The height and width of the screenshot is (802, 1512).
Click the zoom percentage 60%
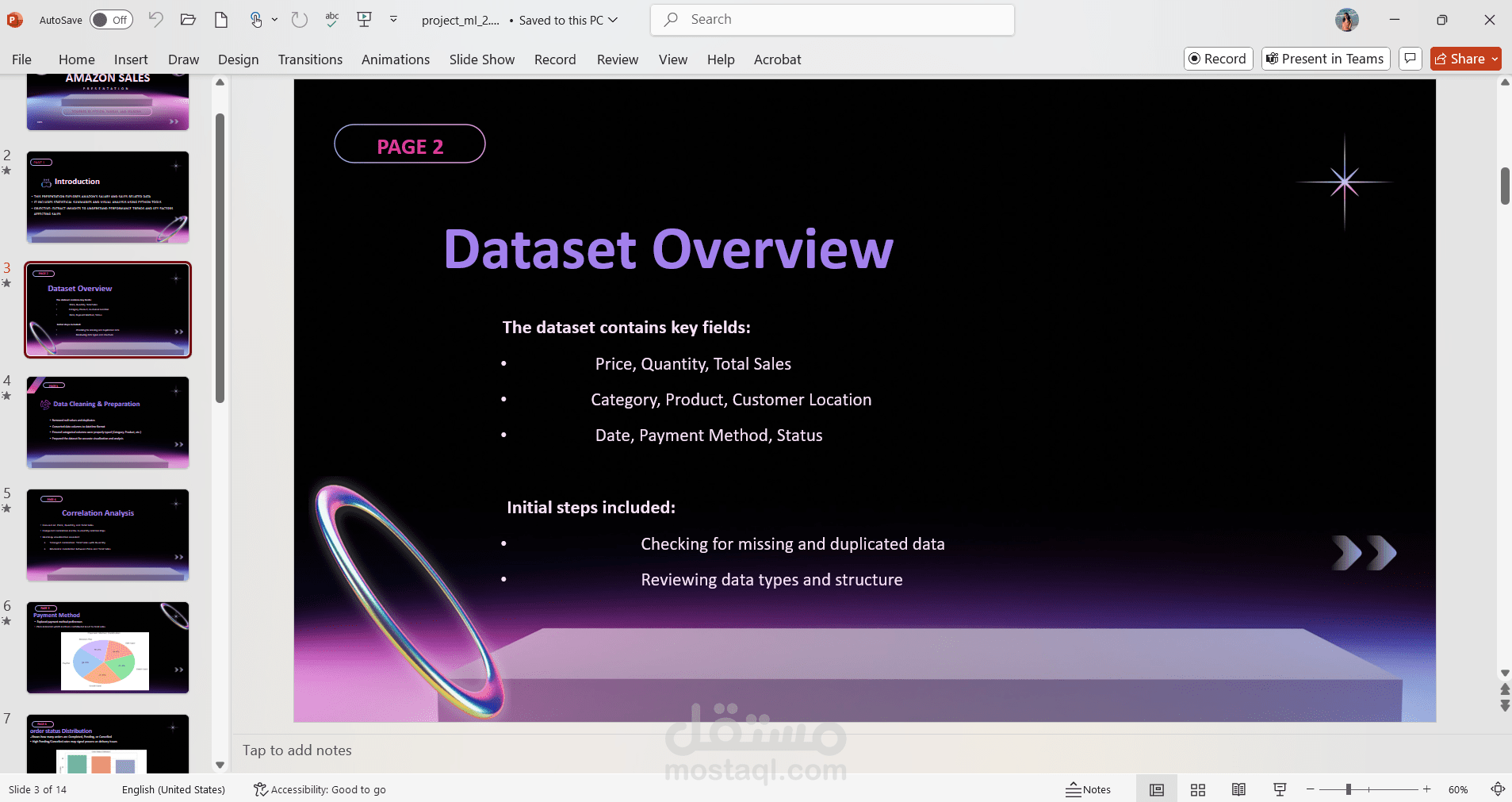click(1458, 789)
